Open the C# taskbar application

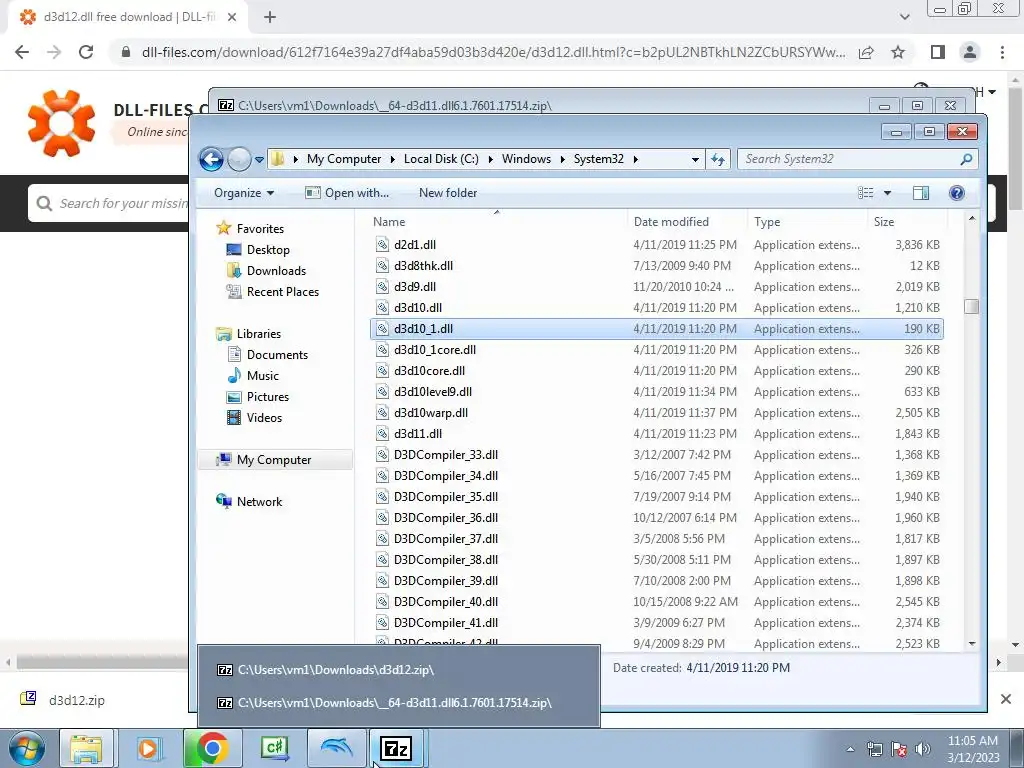coord(274,748)
